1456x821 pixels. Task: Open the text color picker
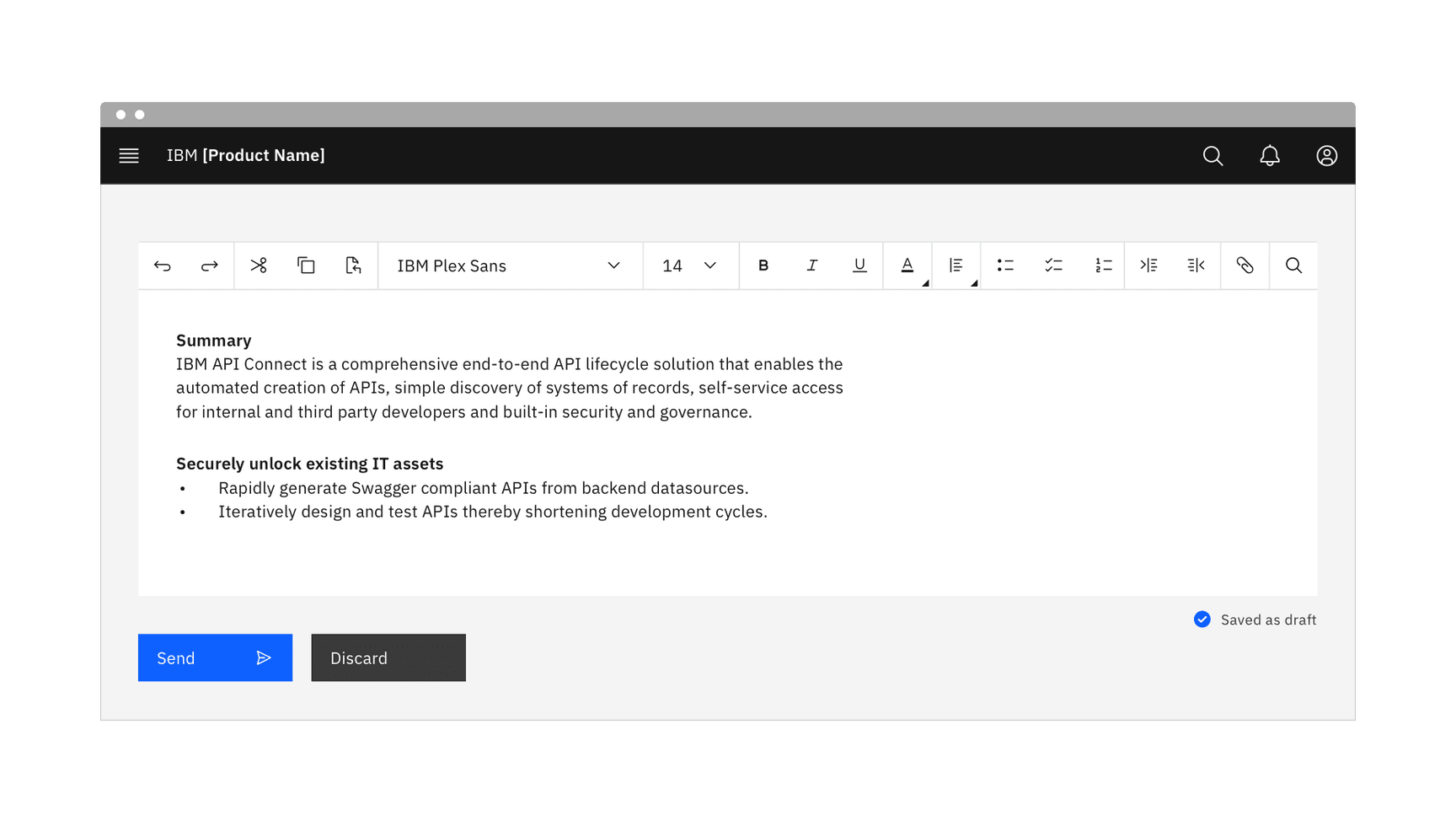pyautogui.click(x=907, y=266)
